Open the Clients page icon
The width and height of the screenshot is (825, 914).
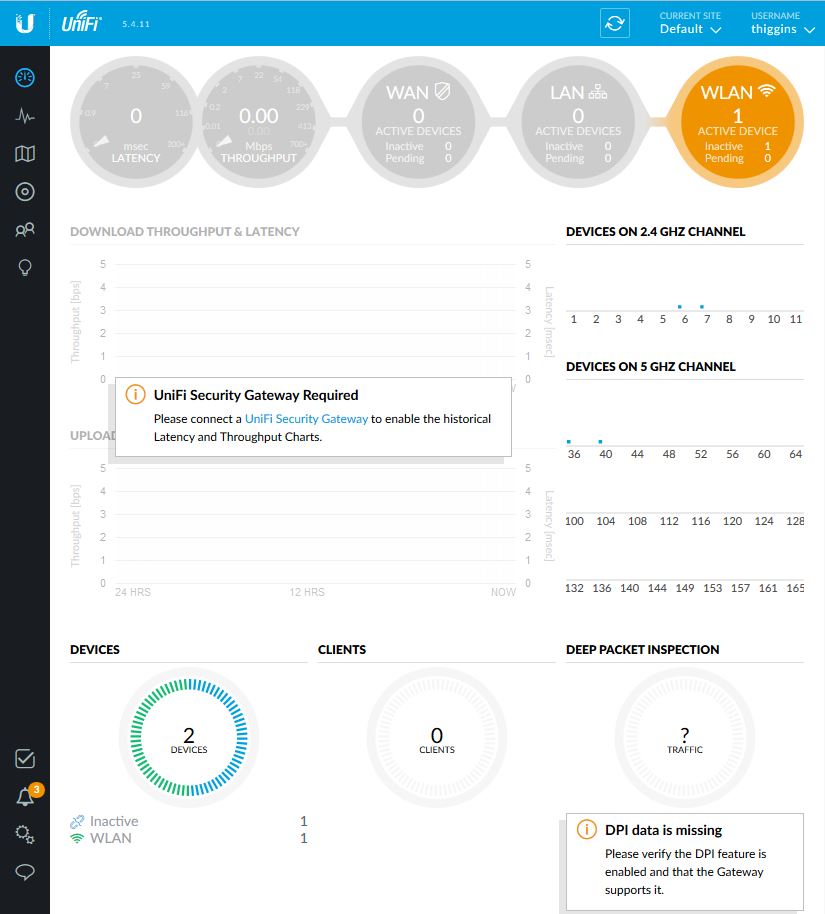[x=24, y=230]
